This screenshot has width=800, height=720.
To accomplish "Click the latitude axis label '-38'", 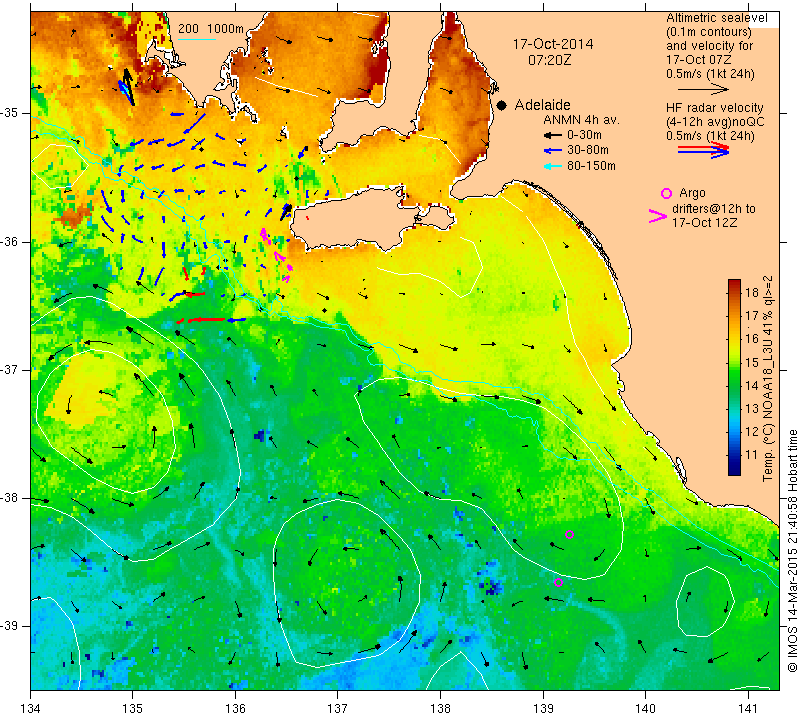I will point(10,498).
